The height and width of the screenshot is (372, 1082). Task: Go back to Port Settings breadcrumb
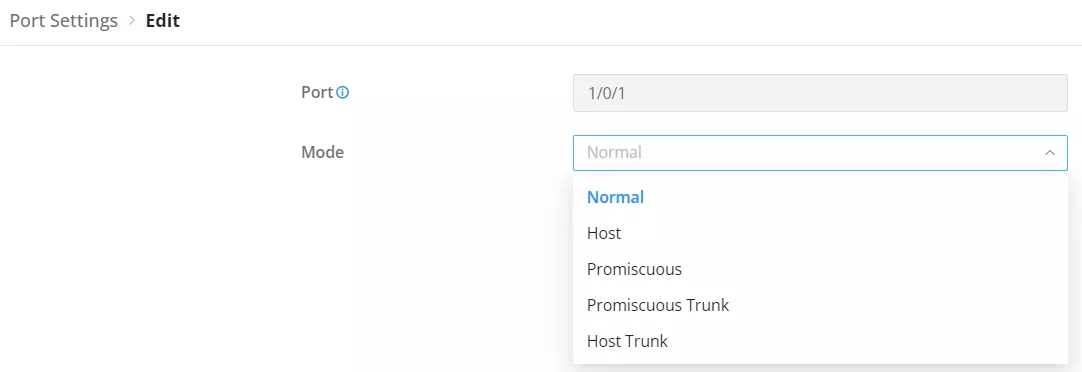pos(63,21)
